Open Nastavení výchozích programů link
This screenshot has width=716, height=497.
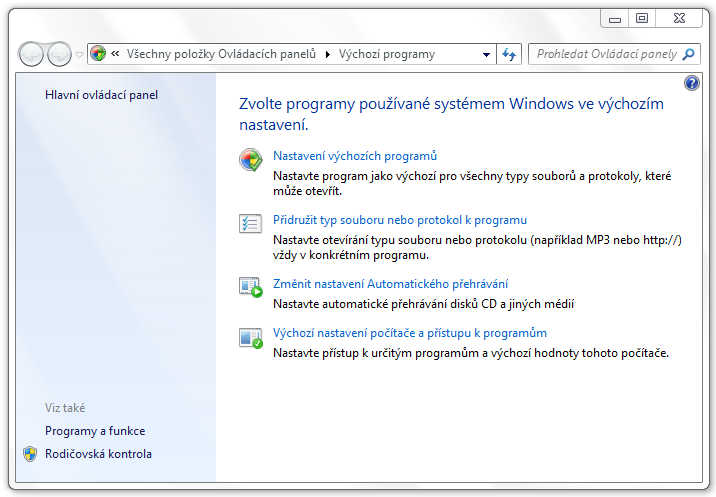(355, 156)
